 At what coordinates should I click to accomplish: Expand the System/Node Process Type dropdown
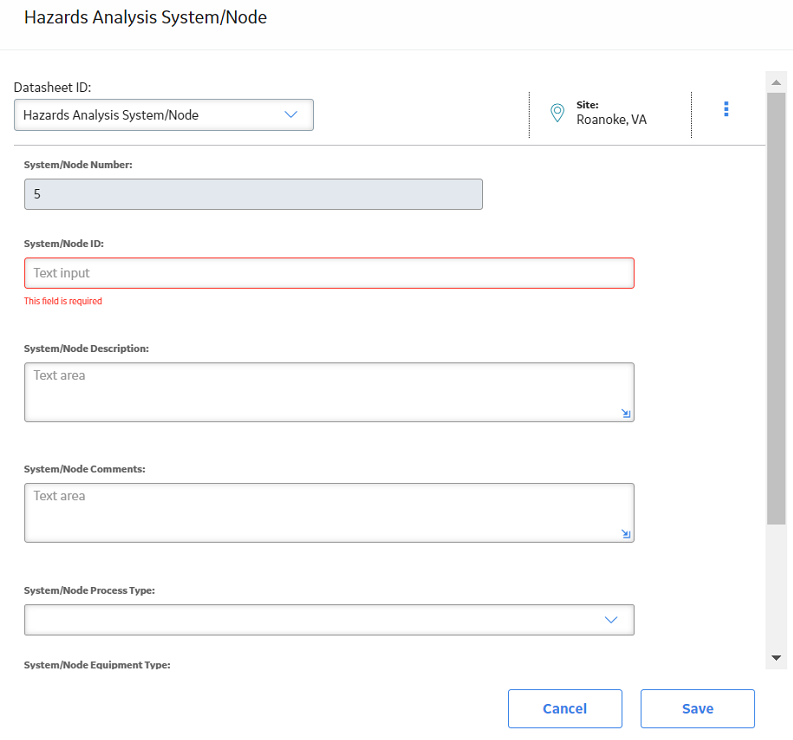[x=329, y=620]
